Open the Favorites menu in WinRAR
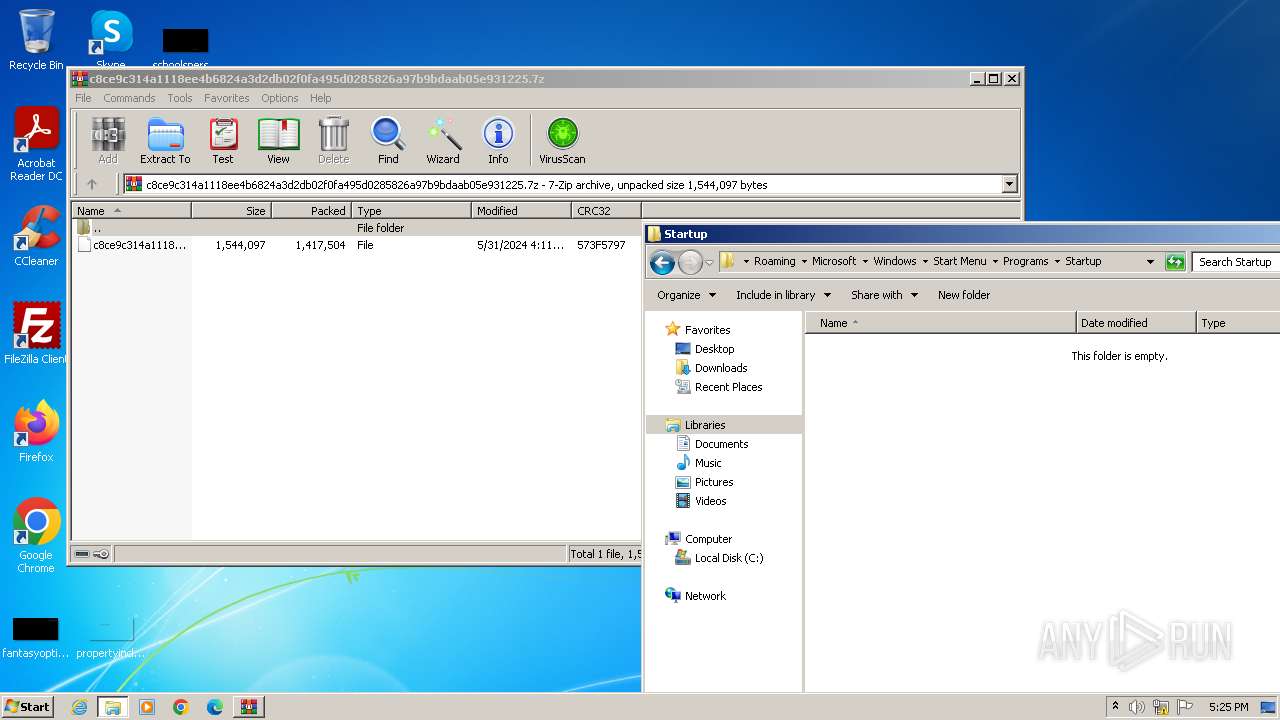Viewport: 1280px width, 720px height. (227, 98)
